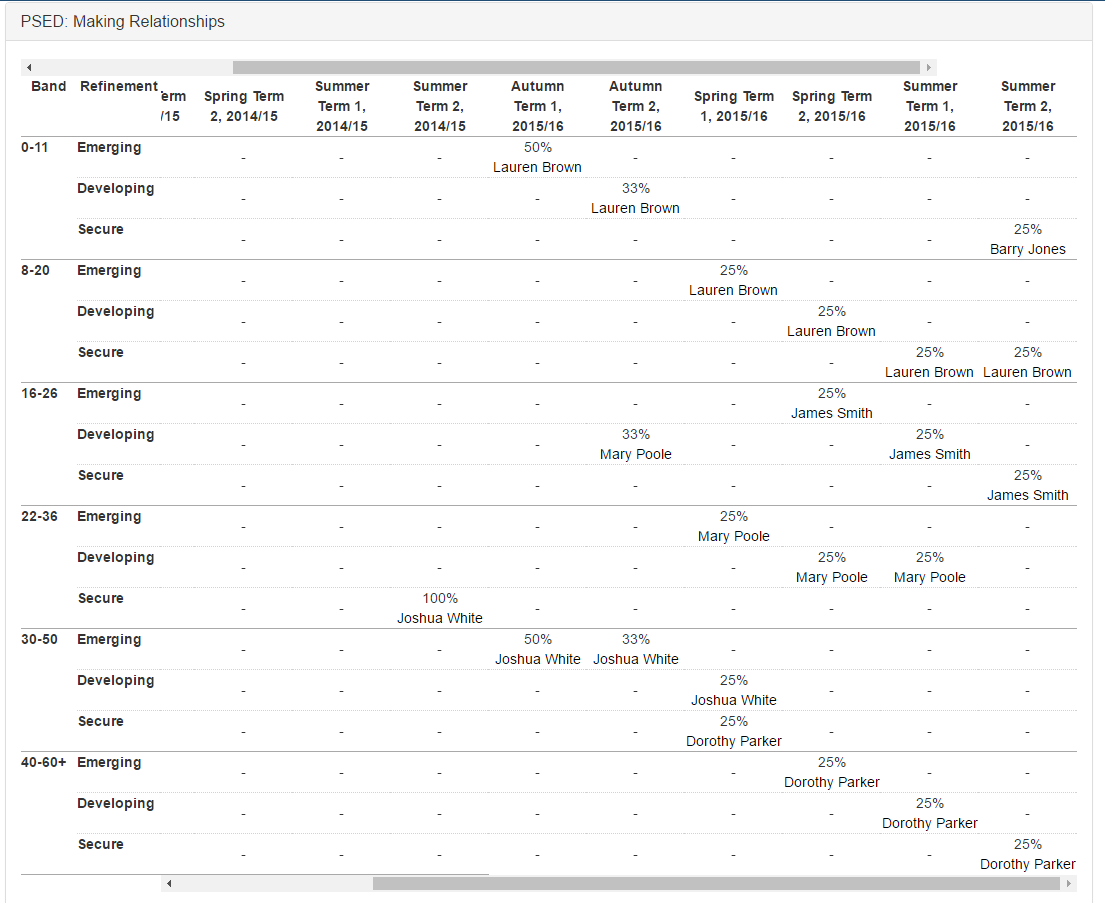Select Spring Term 2, 2014/15 column header

pyautogui.click(x=244, y=106)
